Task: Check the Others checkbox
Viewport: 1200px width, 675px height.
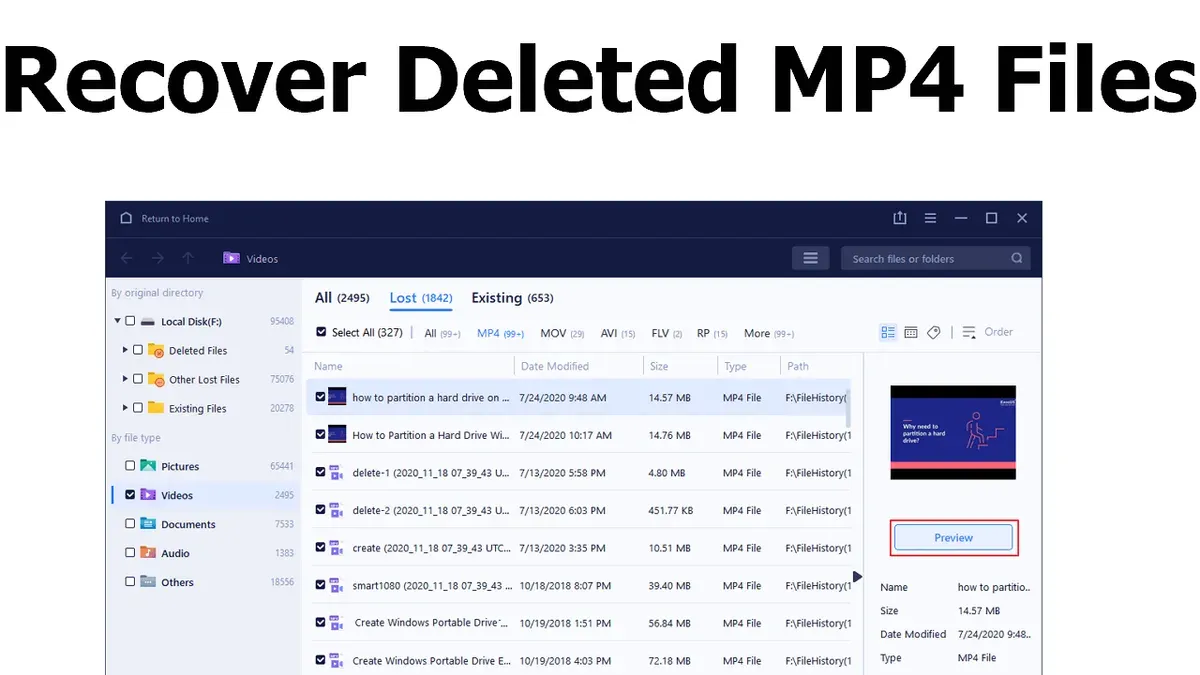Action: coord(130,582)
